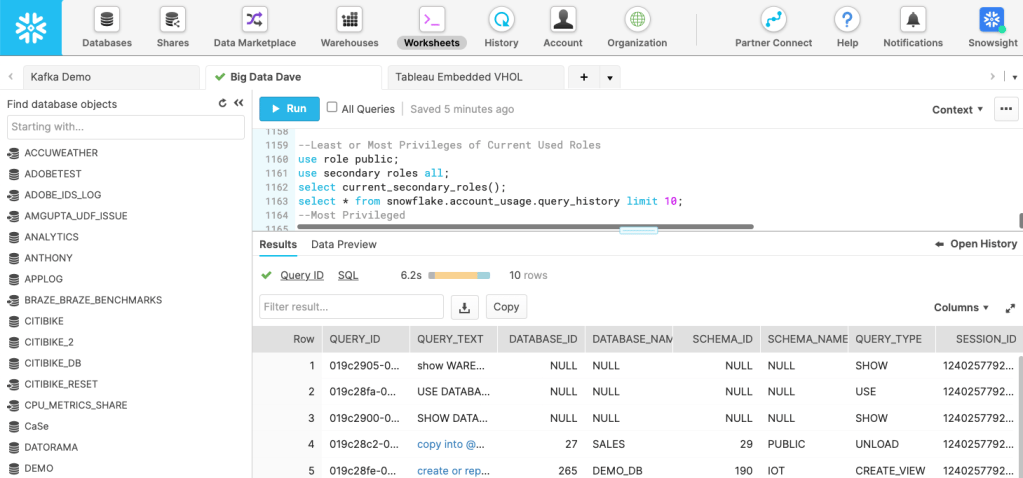Run the current query
1023x478 pixels.
(290, 109)
